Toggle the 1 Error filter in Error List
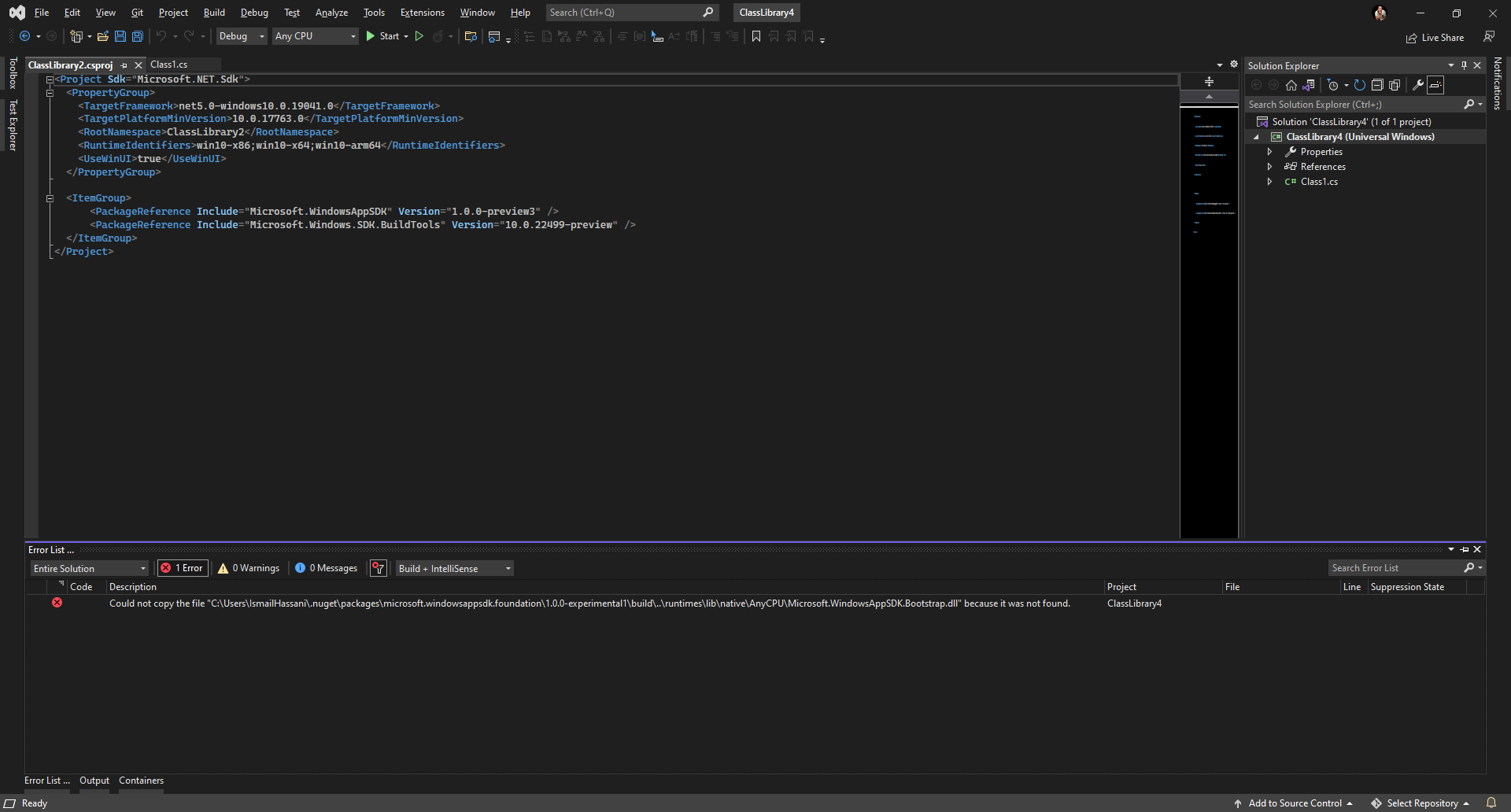This screenshot has height=812, width=1511. tap(182, 568)
